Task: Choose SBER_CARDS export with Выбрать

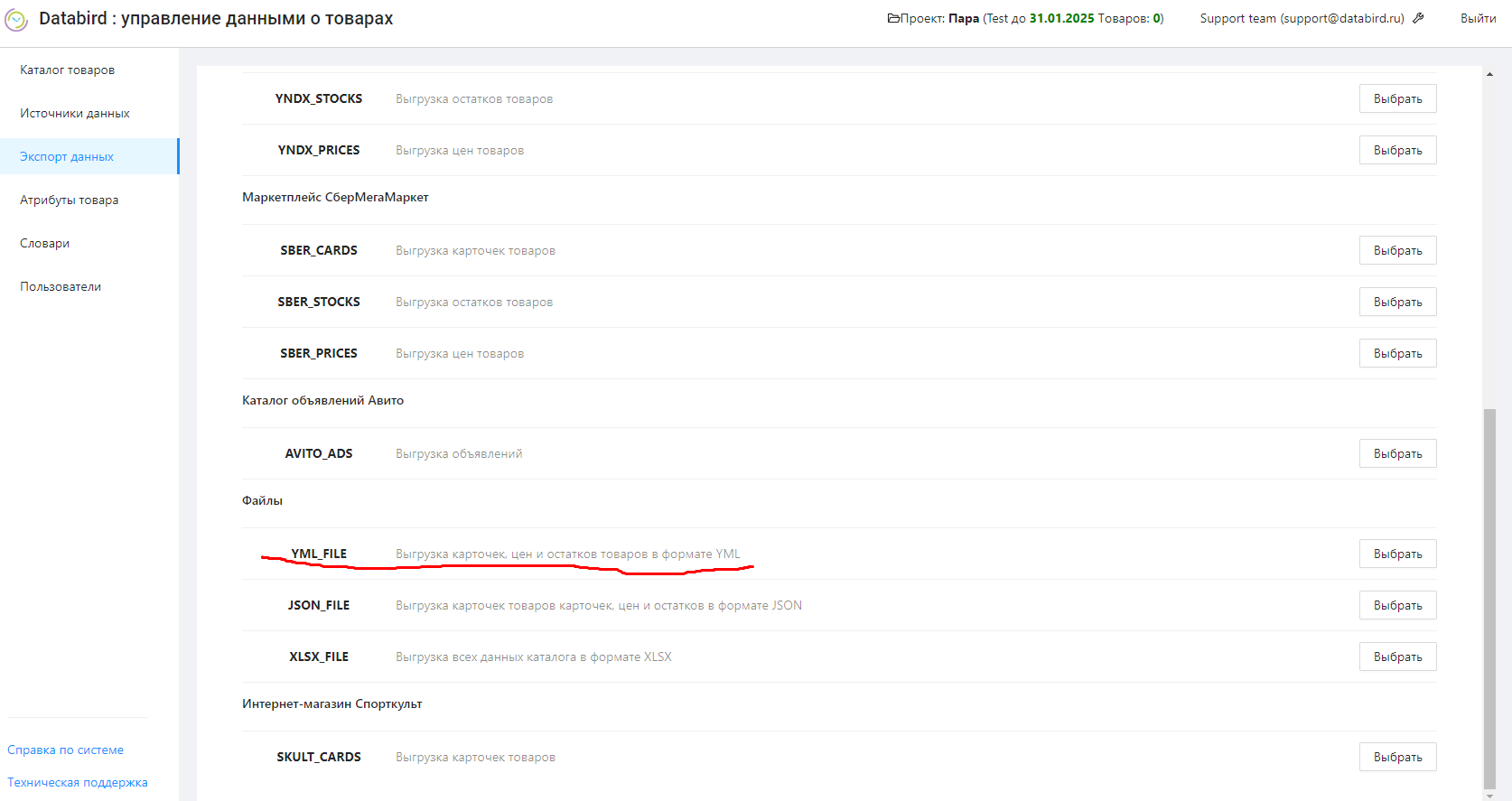Action: point(1397,250)
